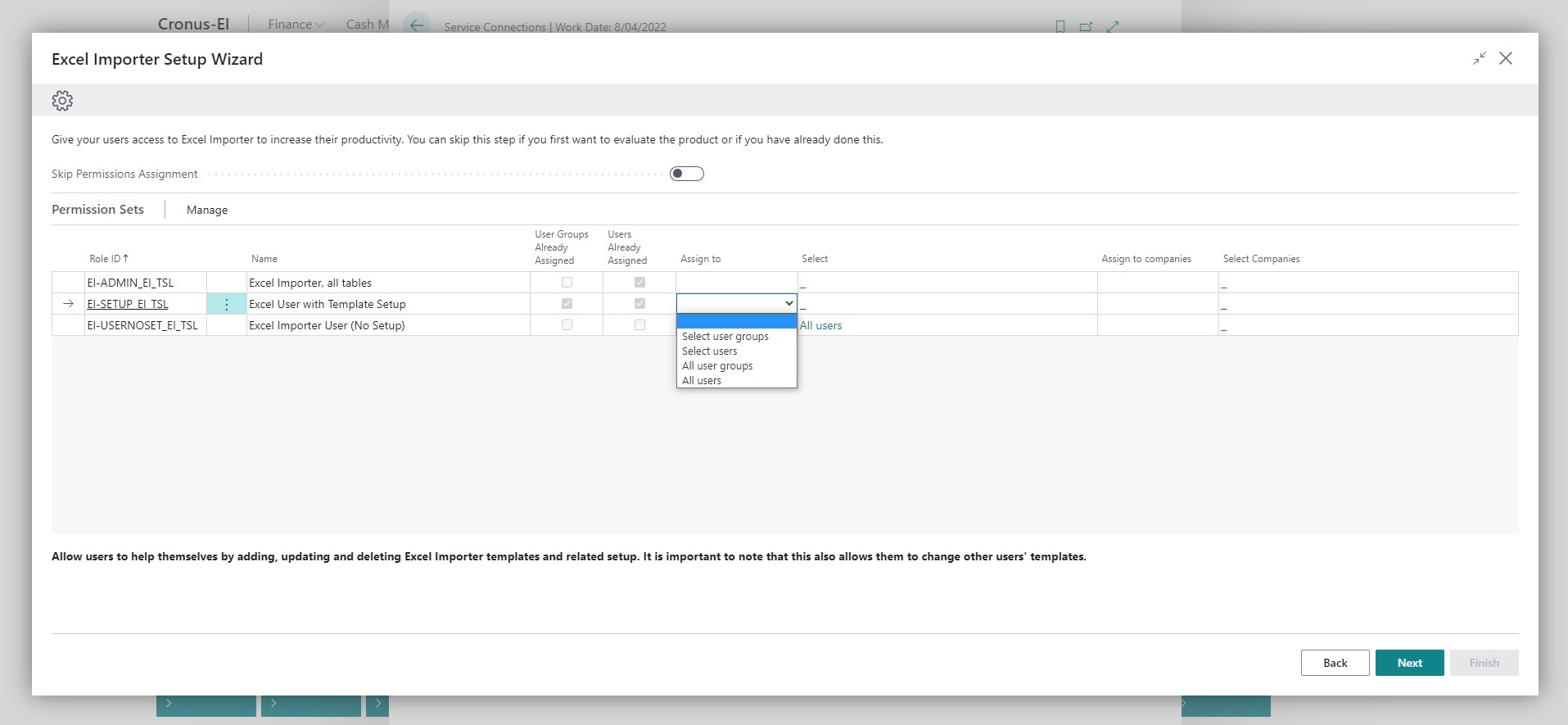1568x725 pixels.
Task: Click the Select column header
Action: point(815,259)
